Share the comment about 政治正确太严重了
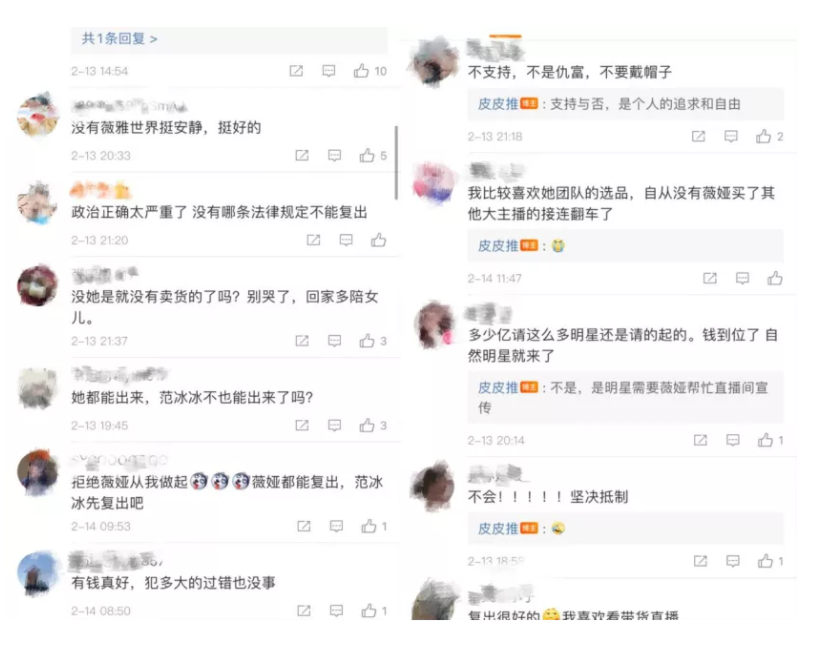The height and width of the screenshot is (649, 830). coord(313,240)
